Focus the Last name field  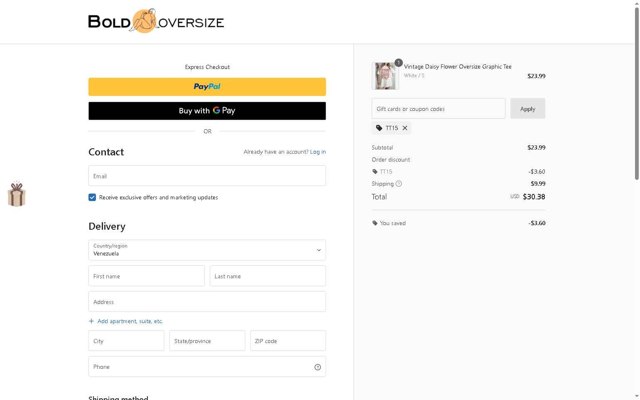(268, 276)
